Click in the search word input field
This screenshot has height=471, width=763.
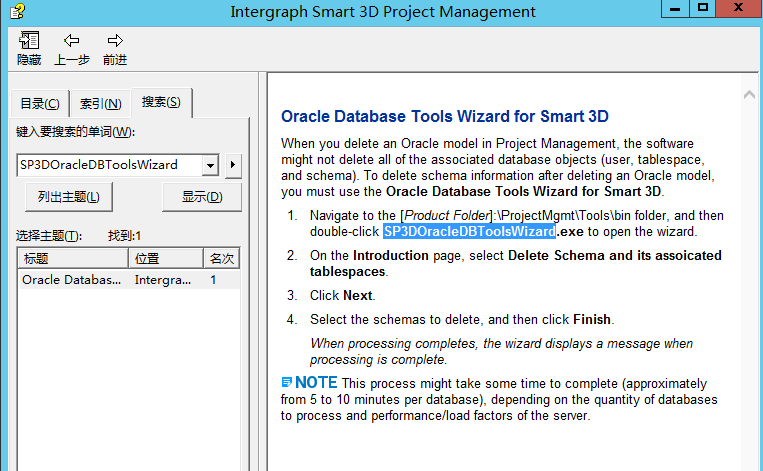[x=109, y=165]
